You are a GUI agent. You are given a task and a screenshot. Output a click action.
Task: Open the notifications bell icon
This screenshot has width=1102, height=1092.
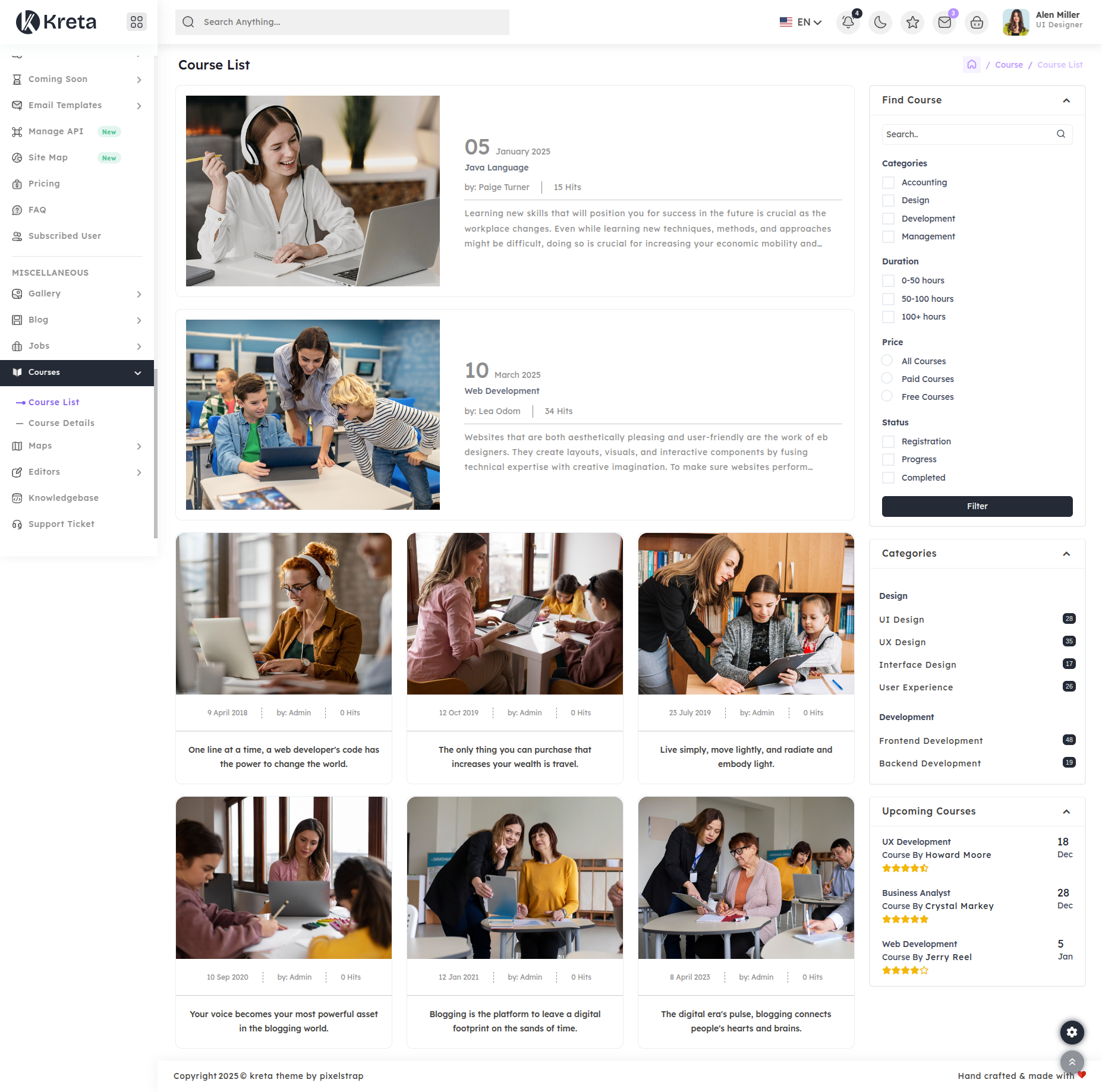848,23
